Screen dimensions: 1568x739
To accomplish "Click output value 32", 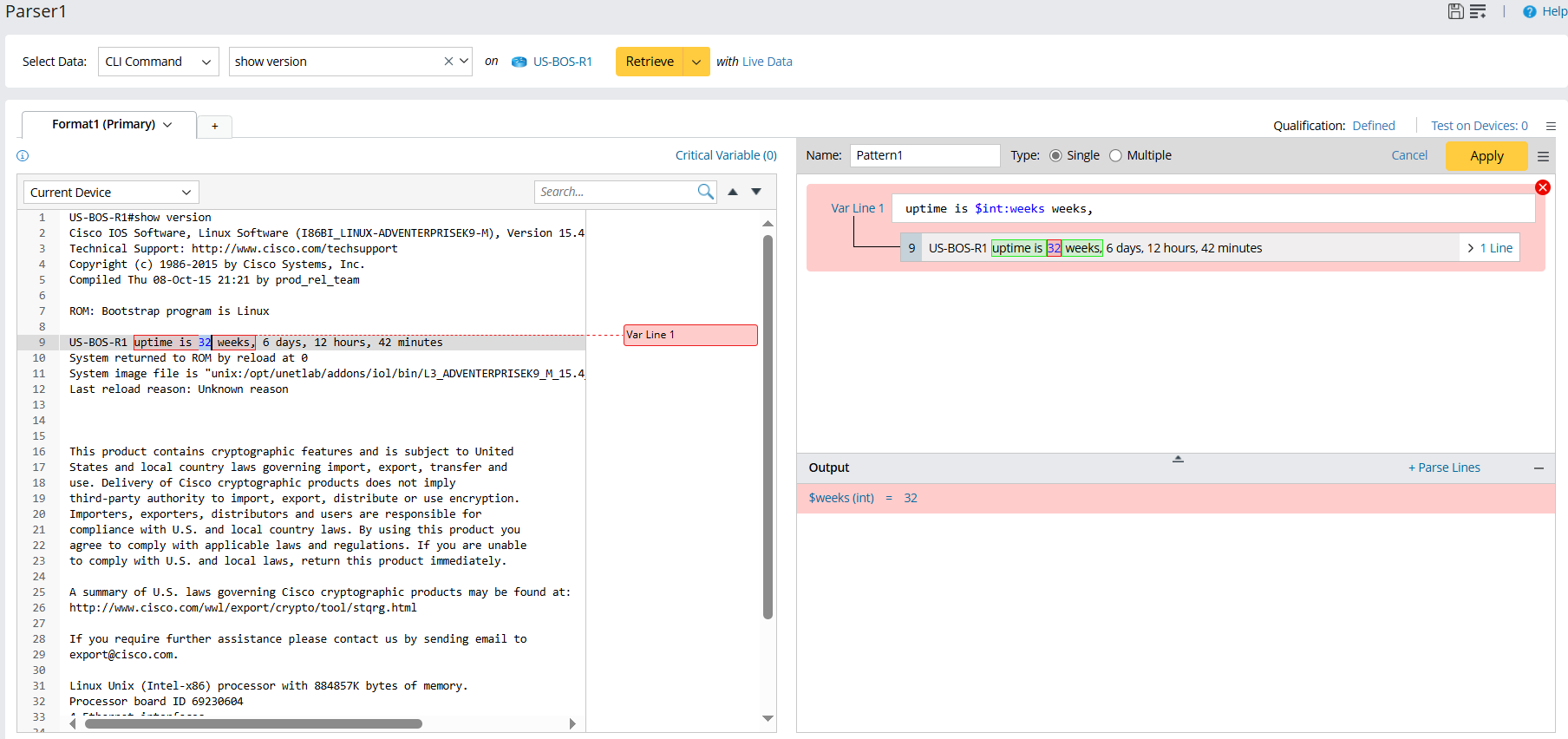I will click(x=911, y=498).
